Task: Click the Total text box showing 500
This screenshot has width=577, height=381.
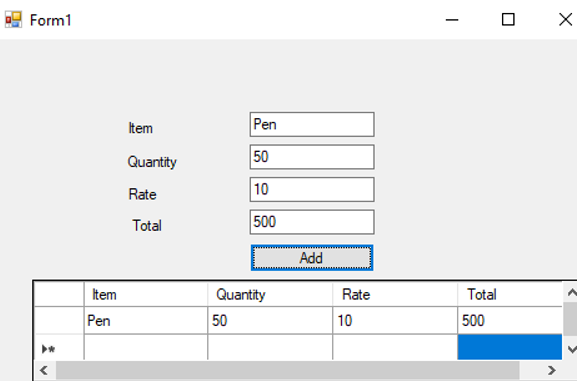Action: click(312, 222)
